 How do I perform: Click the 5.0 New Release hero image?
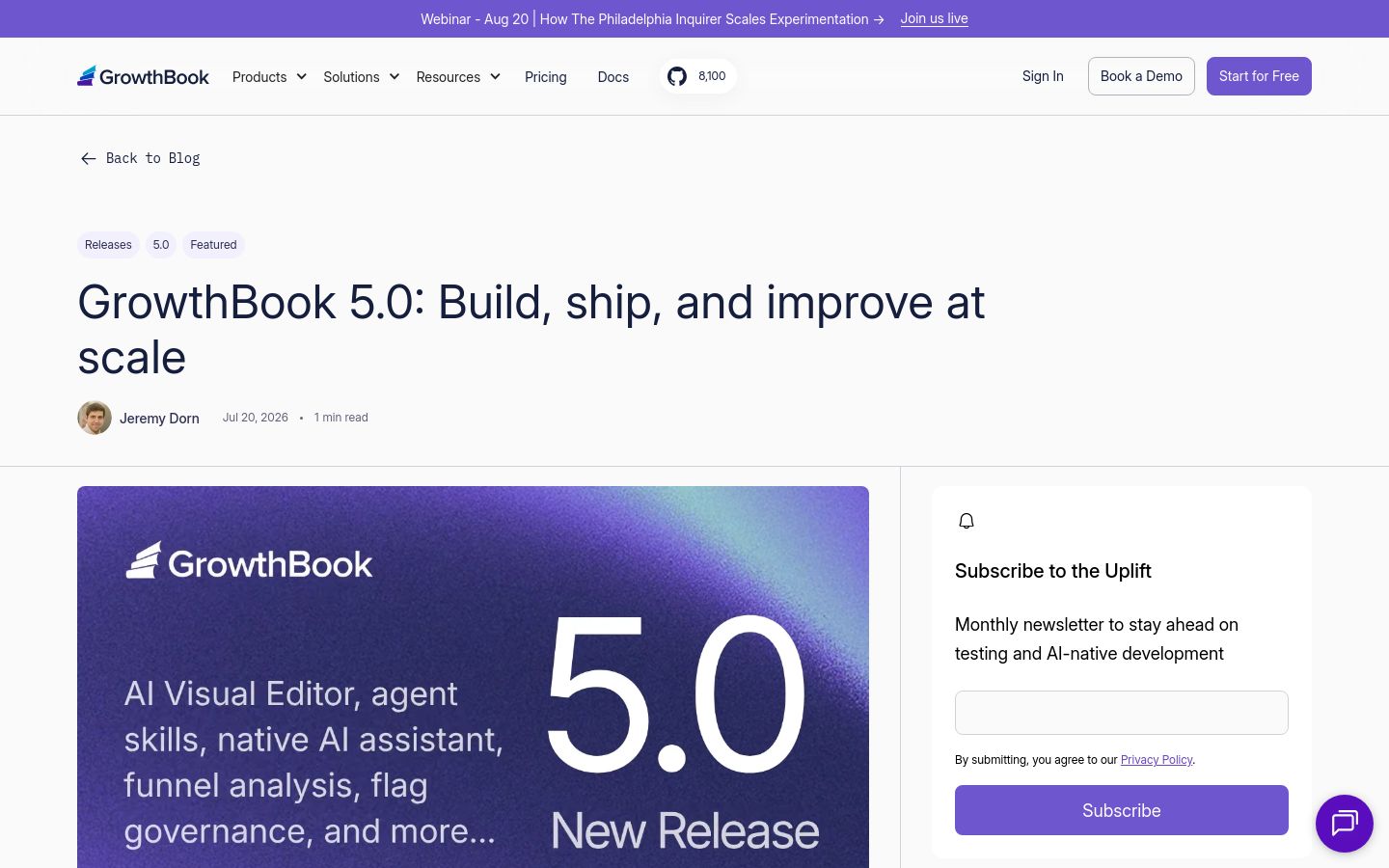[473, 677]
